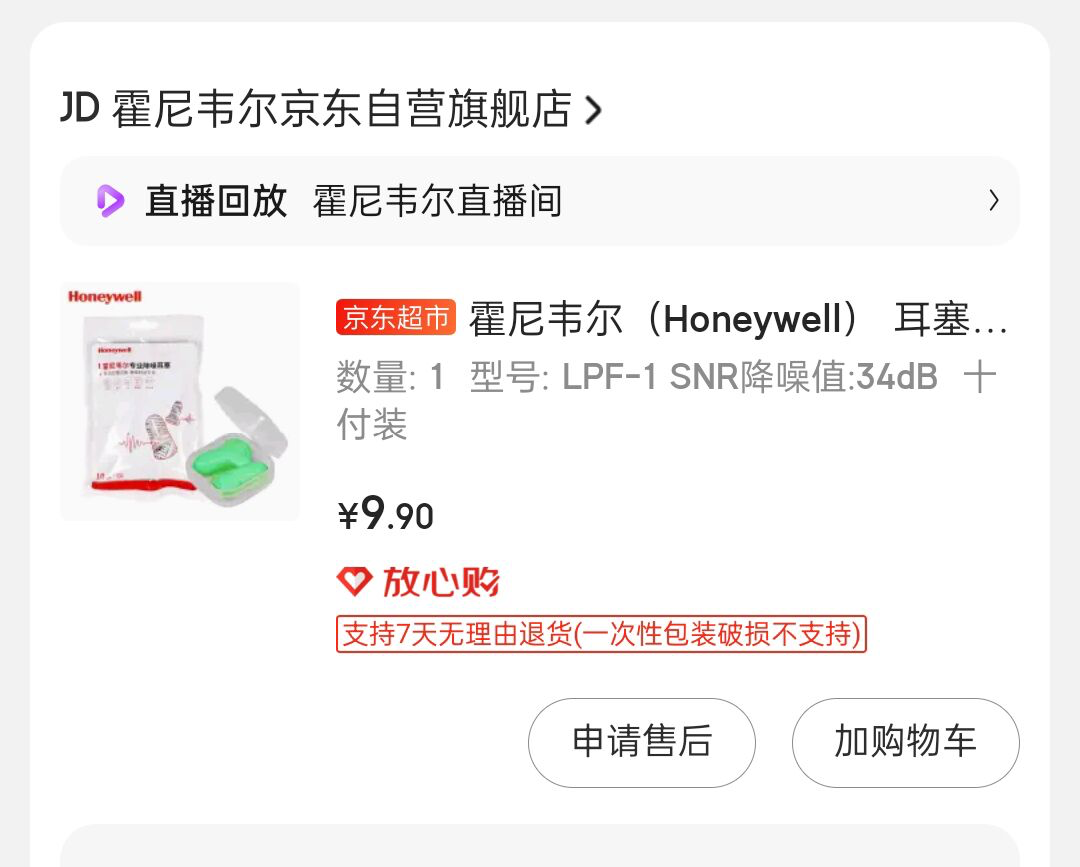Open 霍尼韦尔京东自营旗舰店 store page

tap(342, 109)
